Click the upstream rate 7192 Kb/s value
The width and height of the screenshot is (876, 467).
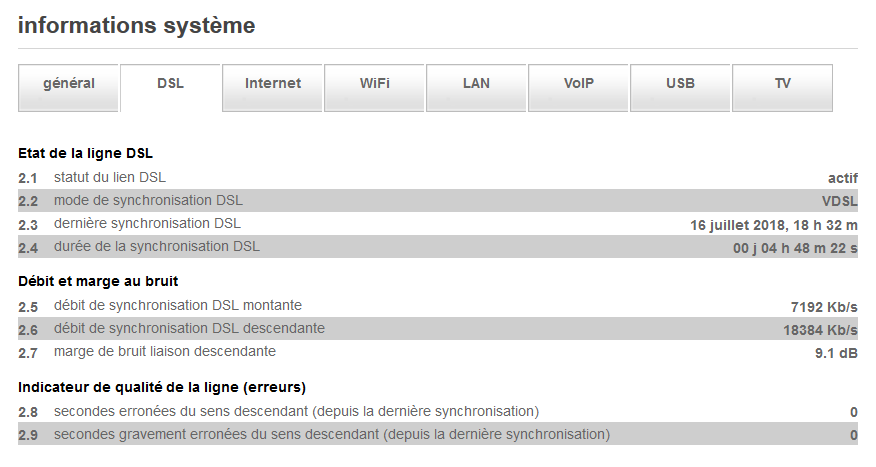click(x=824, y=306)
